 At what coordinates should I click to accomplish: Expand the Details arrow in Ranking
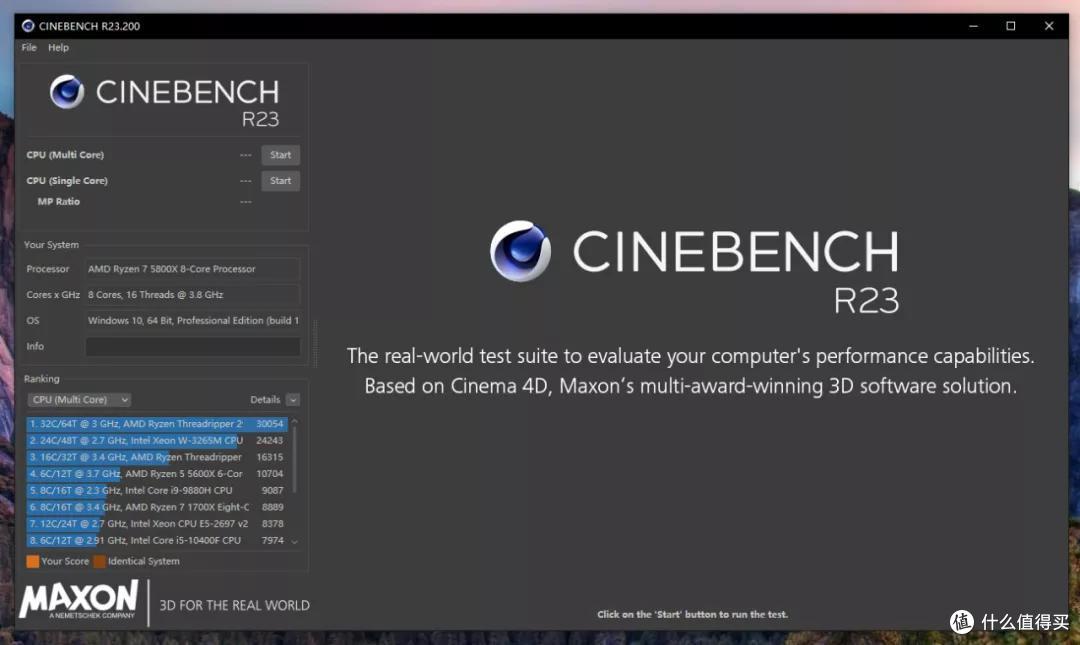(293, 400)
